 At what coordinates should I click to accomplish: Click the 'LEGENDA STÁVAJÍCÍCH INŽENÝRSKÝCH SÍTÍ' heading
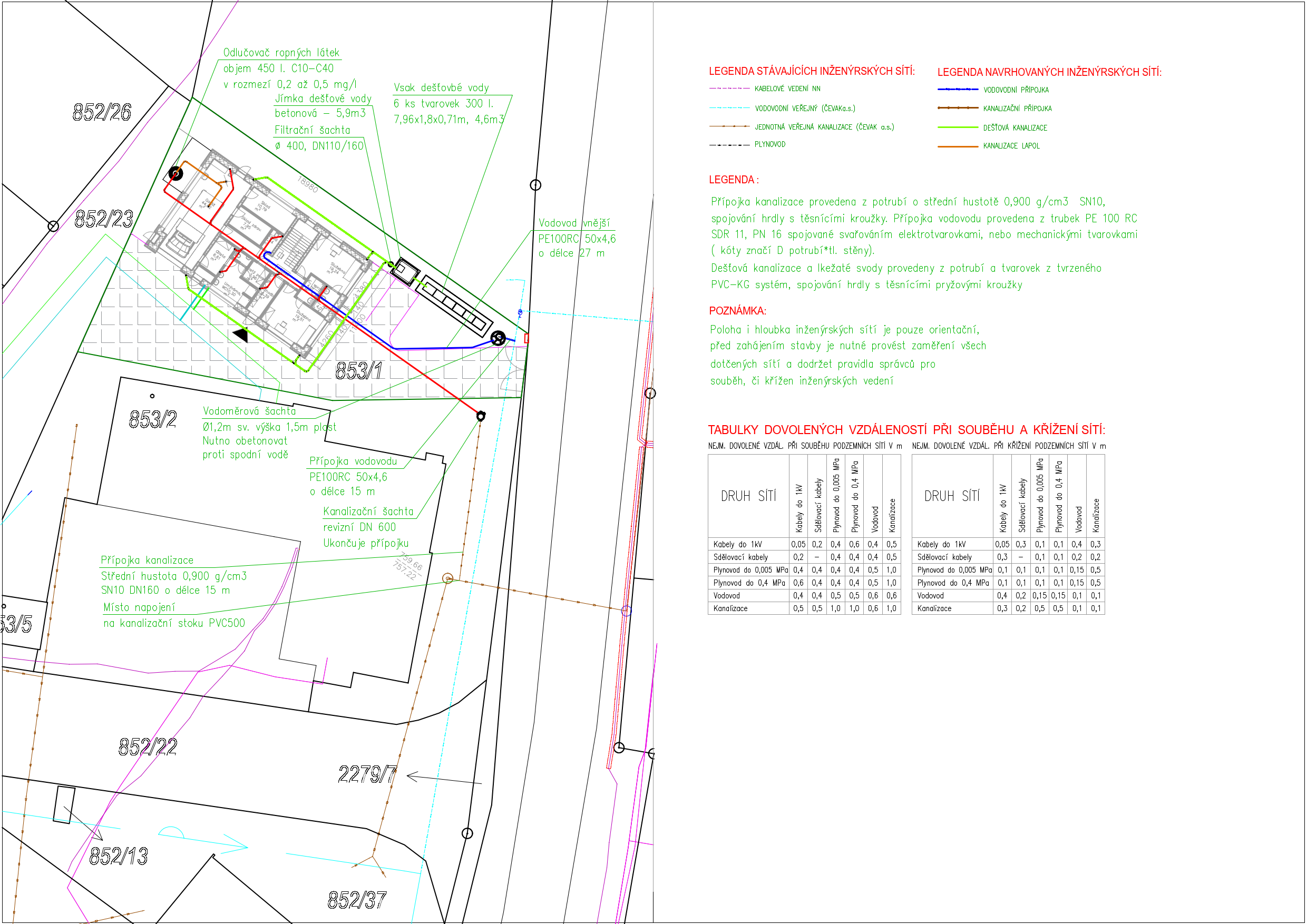click(811, 71)
